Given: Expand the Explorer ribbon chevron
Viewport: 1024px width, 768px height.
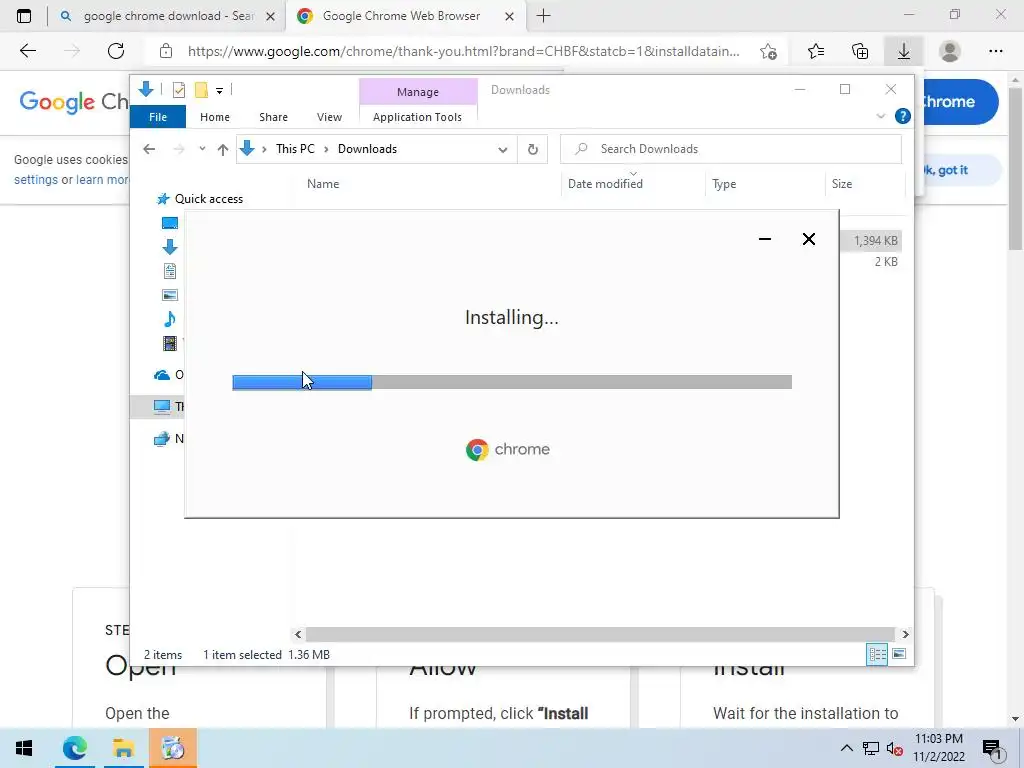Looking at the screenshot, I should pos(880,116).
